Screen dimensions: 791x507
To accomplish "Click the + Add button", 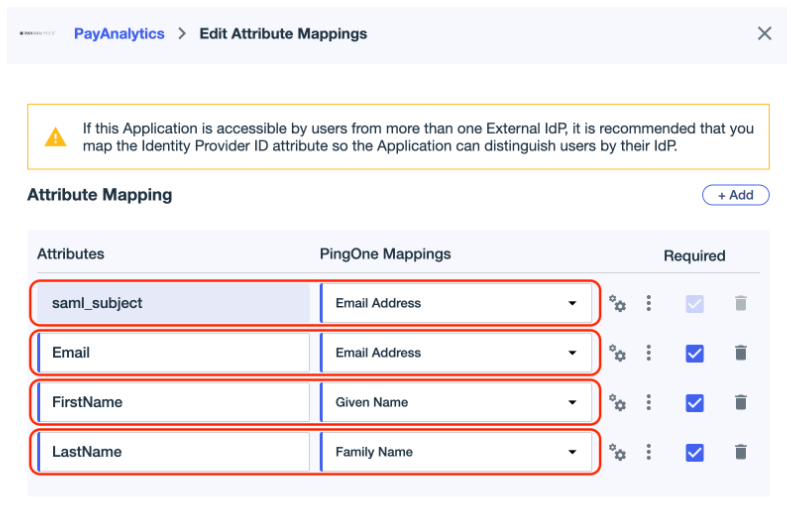I will click(x=735, y=195).
